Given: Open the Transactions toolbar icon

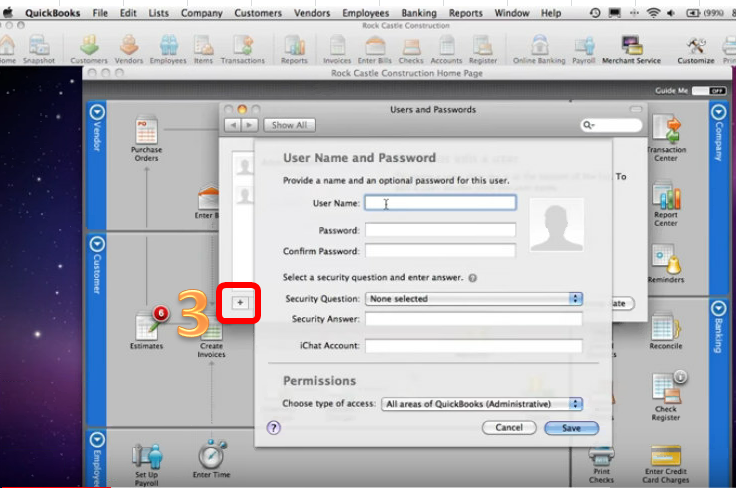Looking at the screenshot, I should tap(243, 49).
